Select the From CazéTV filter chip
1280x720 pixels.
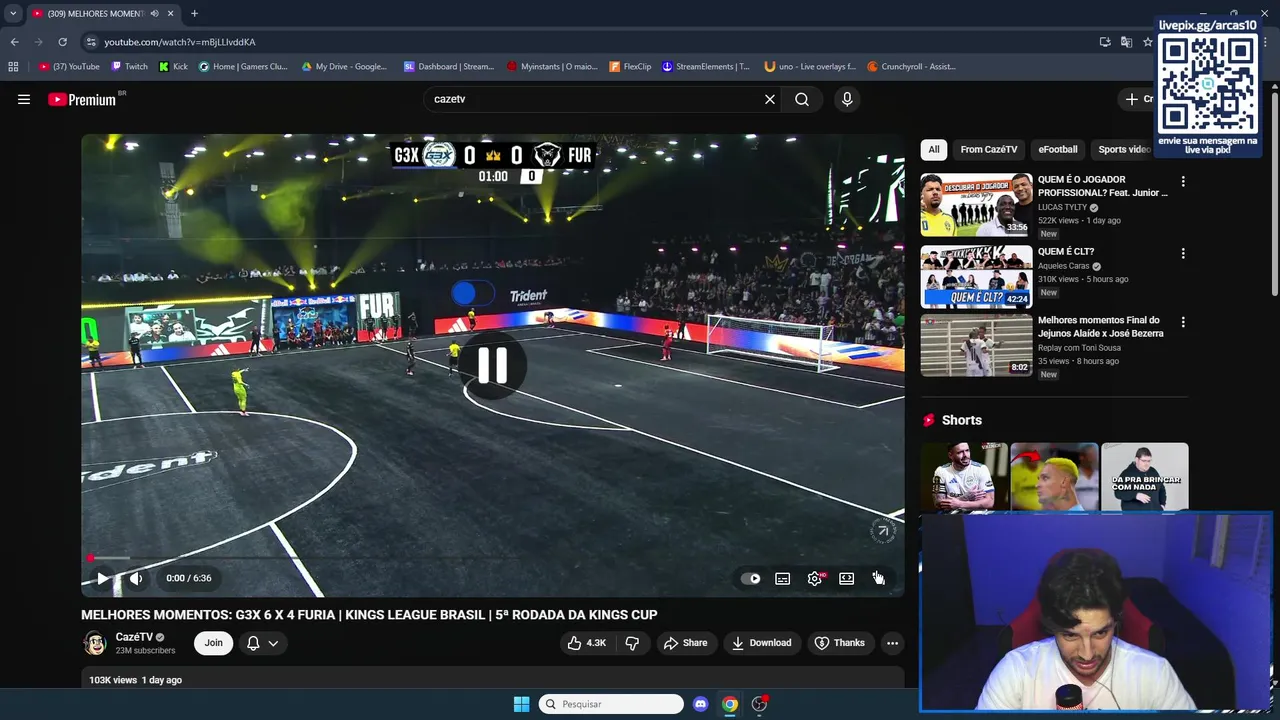[x=989, y=149]
